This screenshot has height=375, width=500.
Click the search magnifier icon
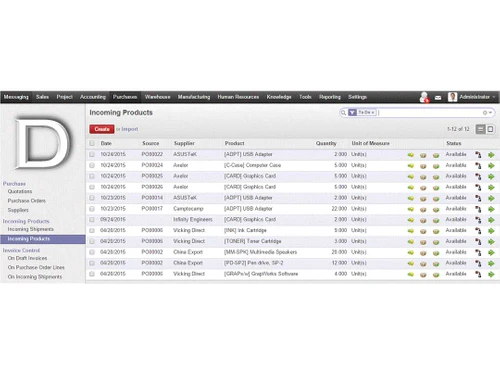pos(343,113)
